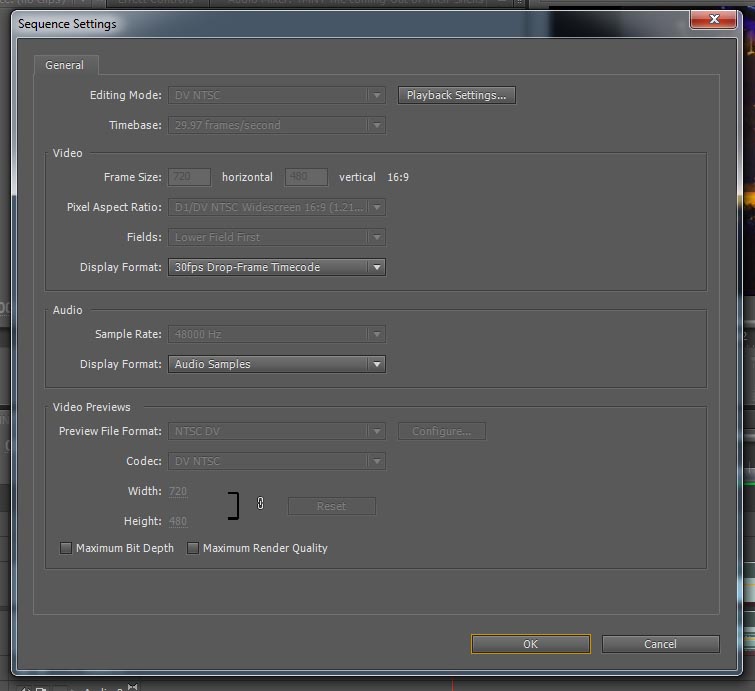Click the 16:9 aspect ratio text
The image size is (755, 691).
(398, 177)
